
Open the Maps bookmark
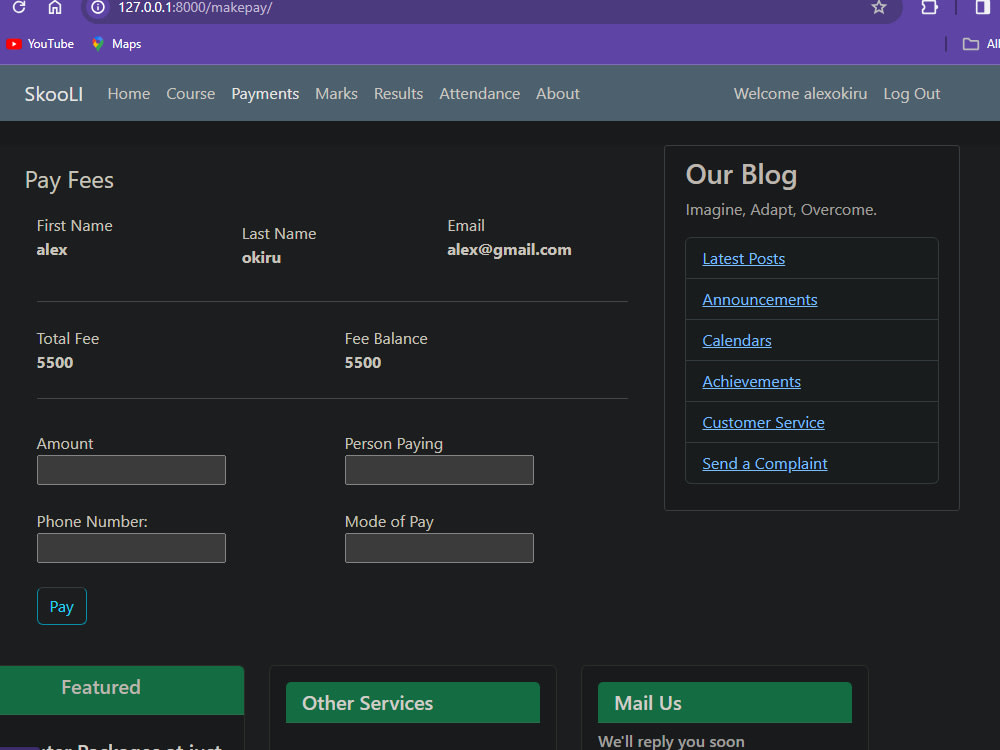(x=117, y=44)
